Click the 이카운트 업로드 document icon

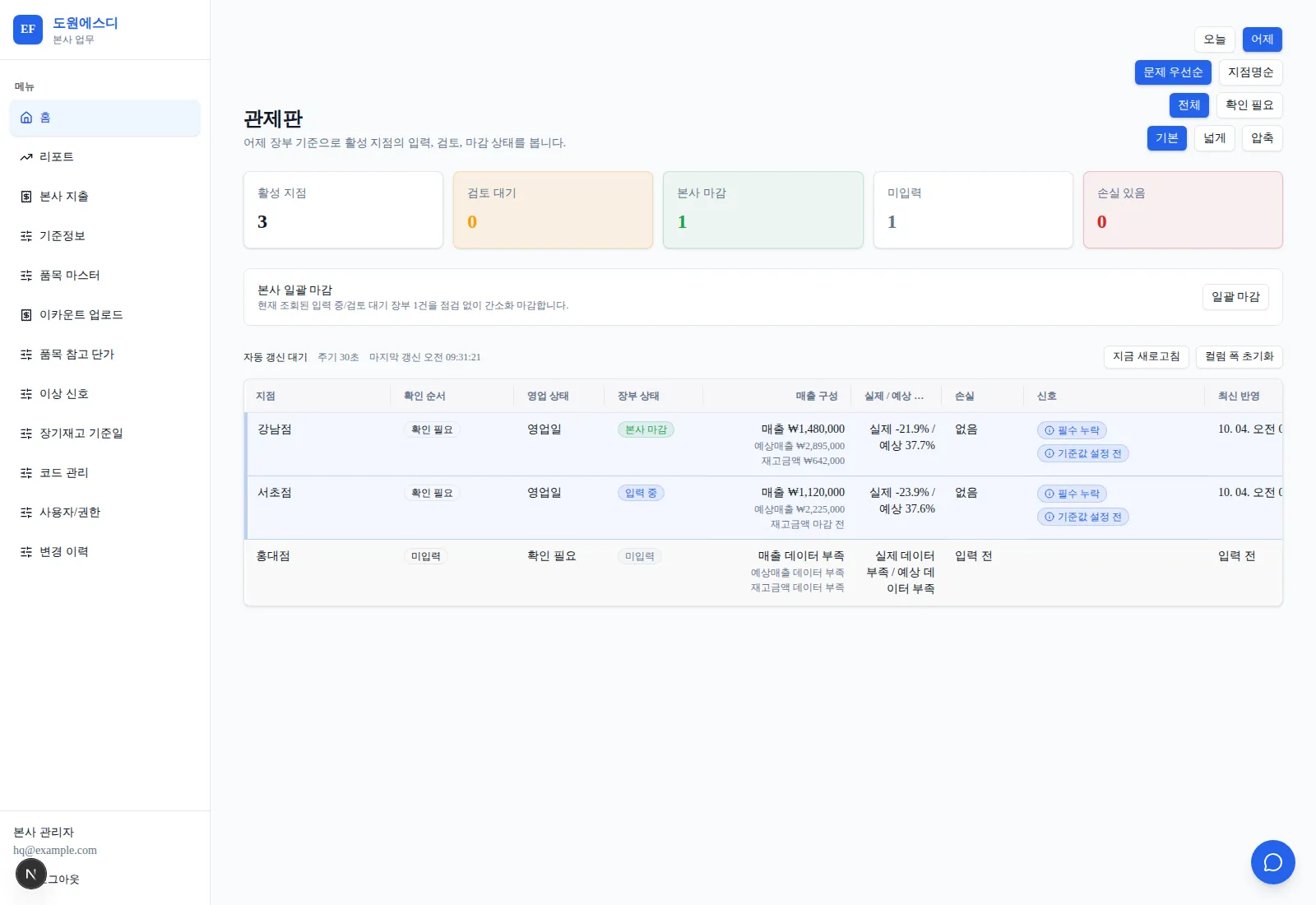click(x=26, y=315)
